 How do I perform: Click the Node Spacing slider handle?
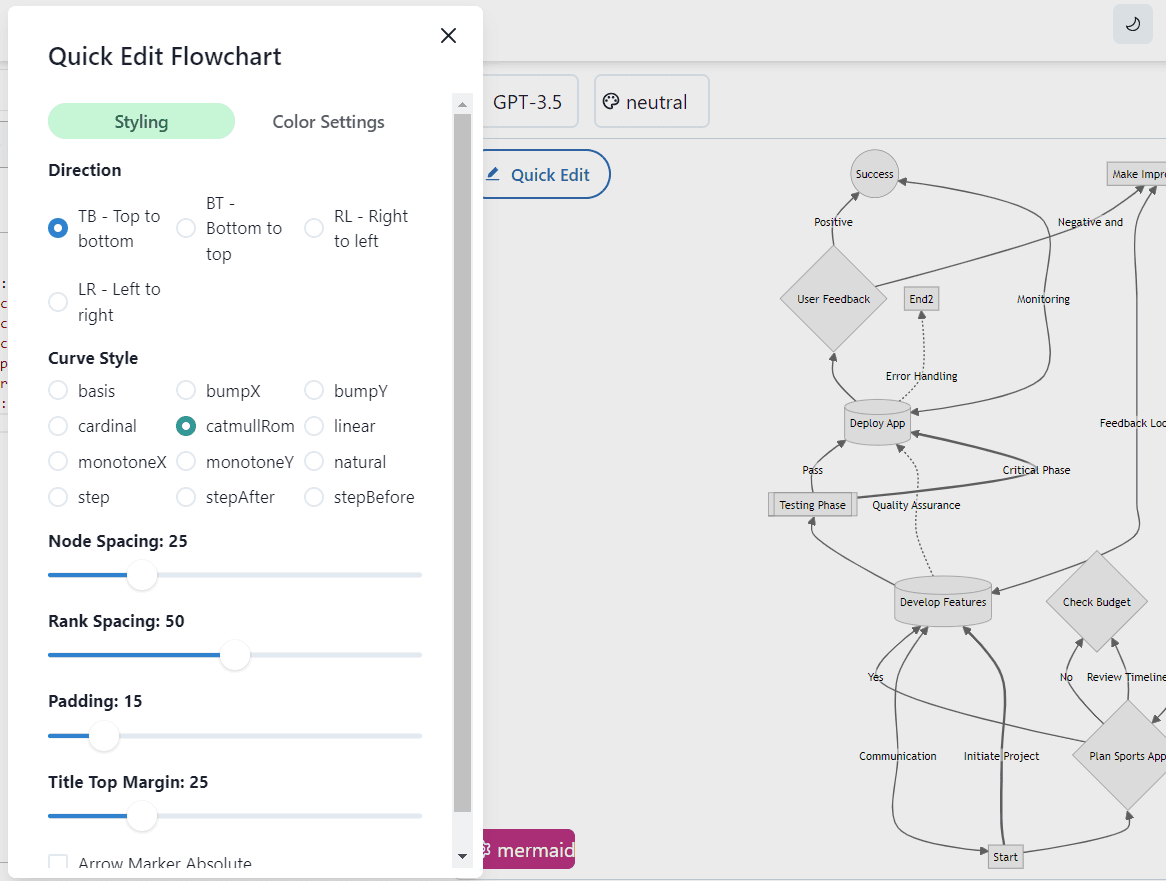141,576
